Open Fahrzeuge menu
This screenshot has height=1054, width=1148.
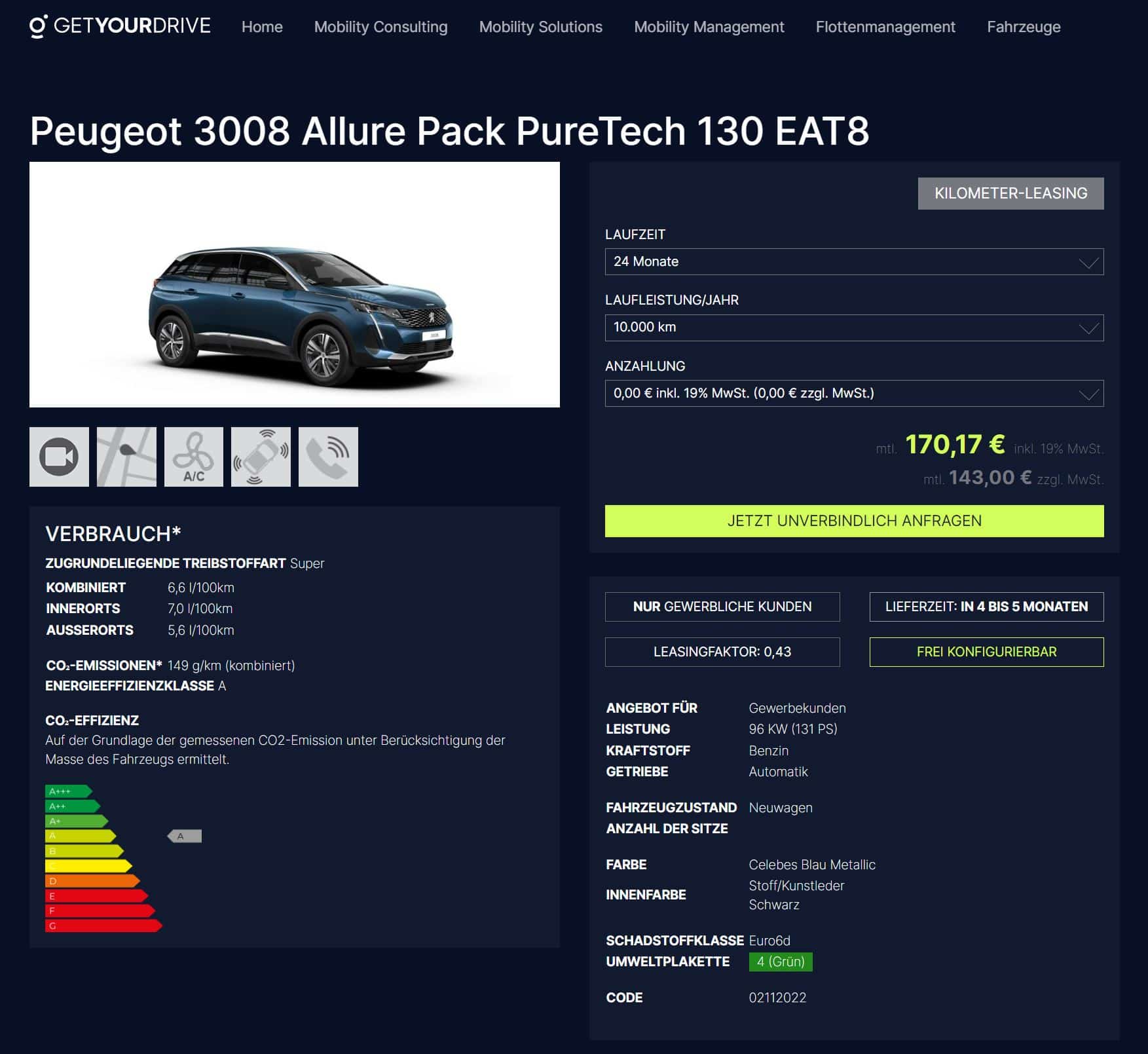click(x=1024, y=27)
